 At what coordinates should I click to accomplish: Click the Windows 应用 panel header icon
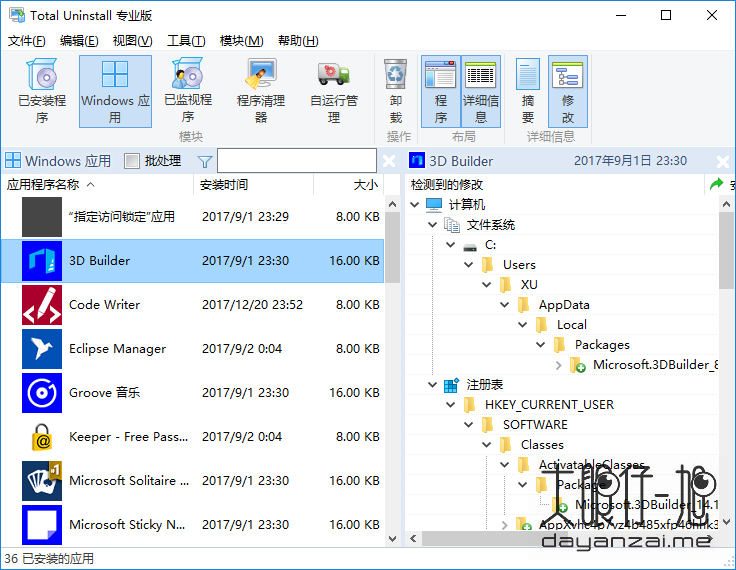click(13, 160)
